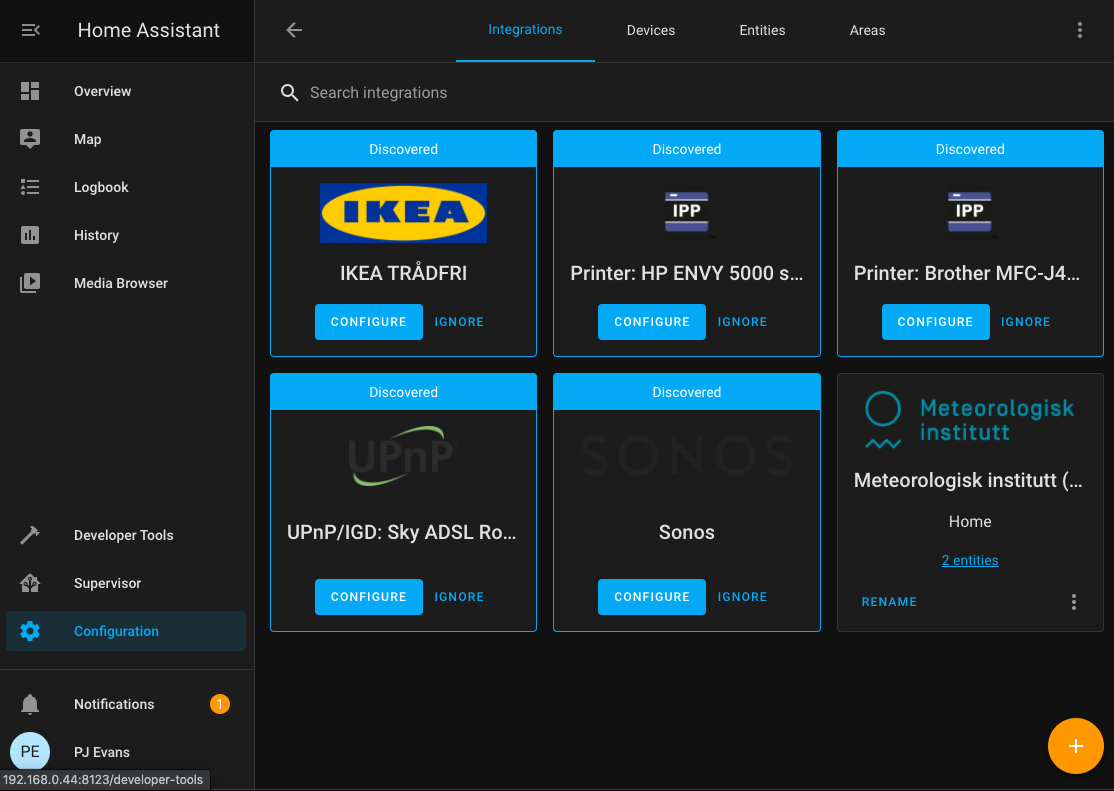1114x791 pixels.
Task: Click the HP ENVY printer IPP icon
Action: coord(686,212)
